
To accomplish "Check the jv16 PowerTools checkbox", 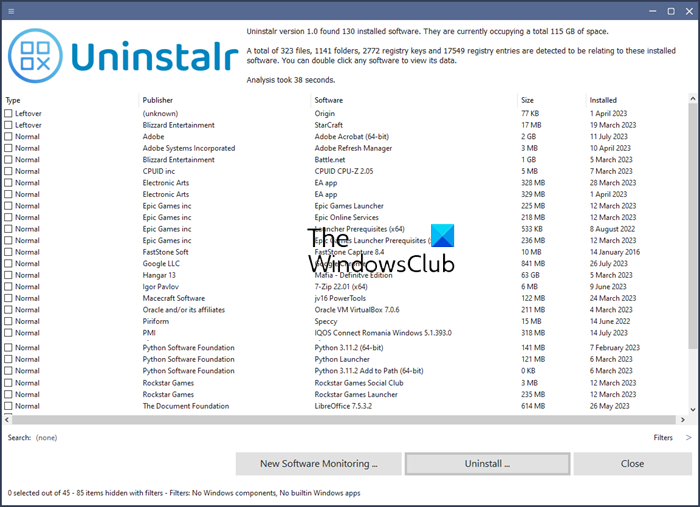I will pos(8,298).
